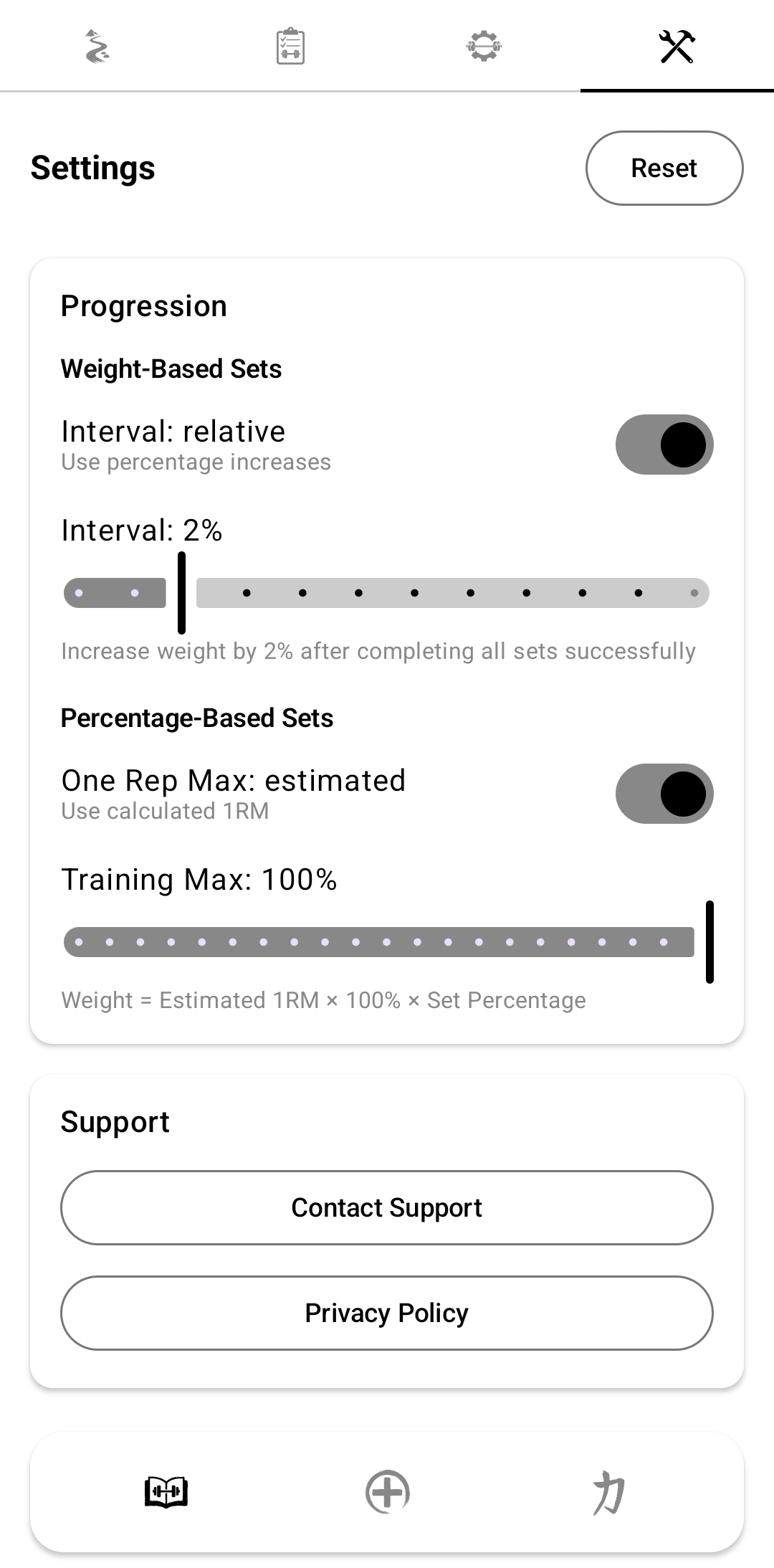Set Interval slider to its rightmost dot
774x1568 pixels.
pos(694,593)
